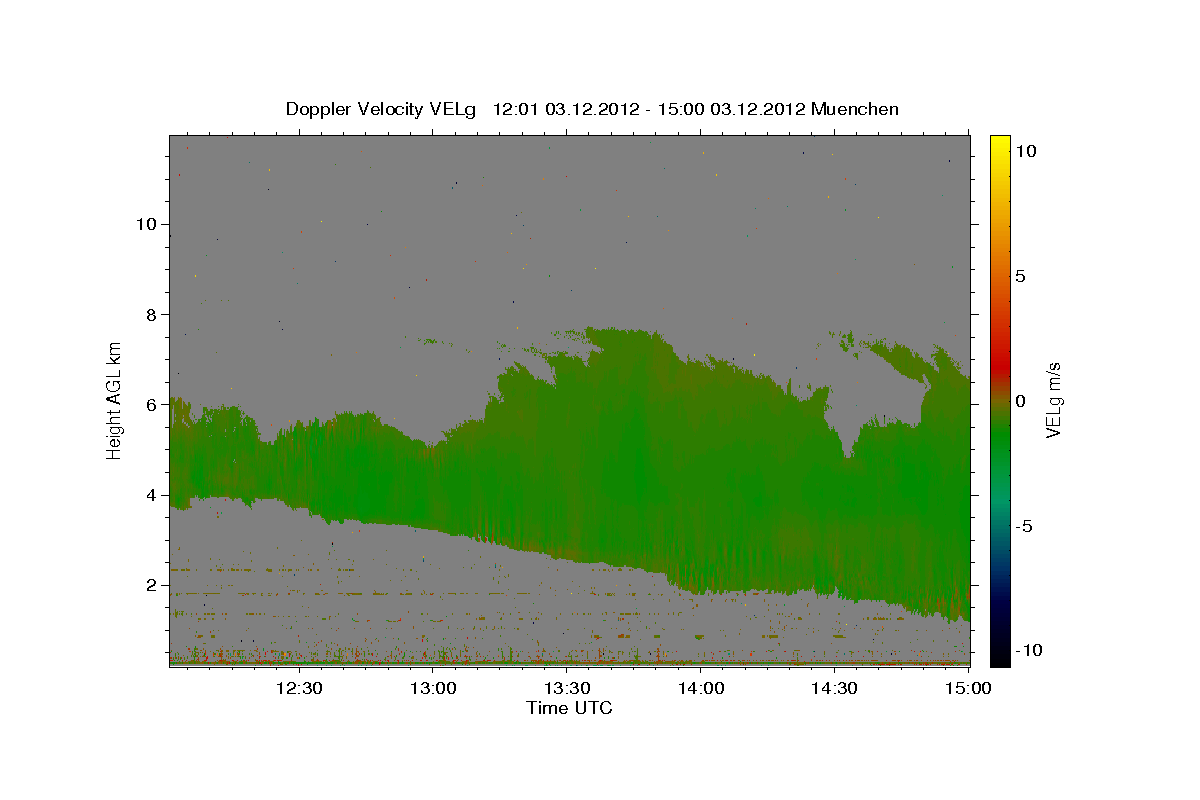Click the 13:30 time tick label
Image resolution: width=1200 pixels, height=800 pixels.
566,688
